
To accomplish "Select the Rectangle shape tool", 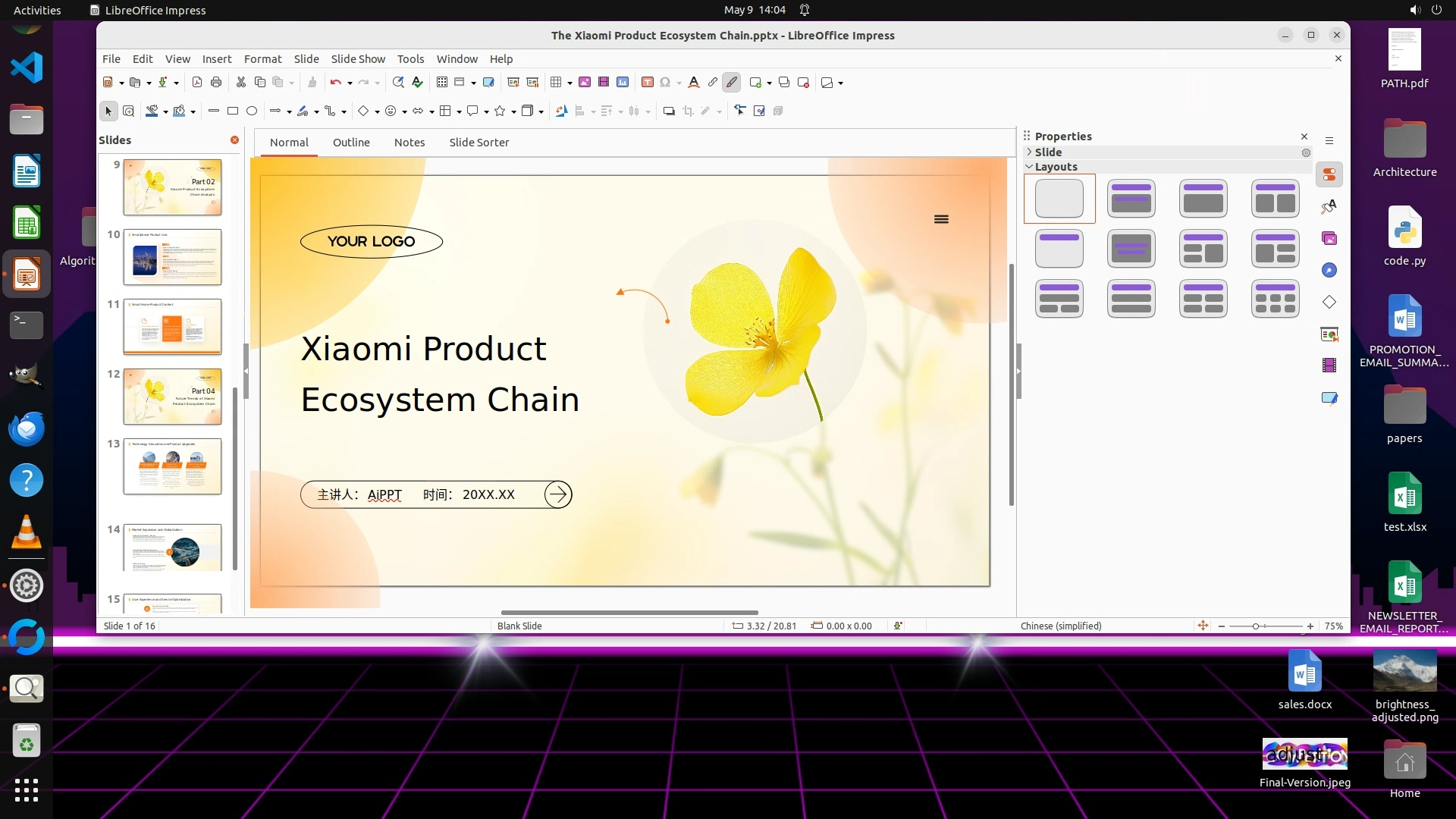I will tap(233, 111).
